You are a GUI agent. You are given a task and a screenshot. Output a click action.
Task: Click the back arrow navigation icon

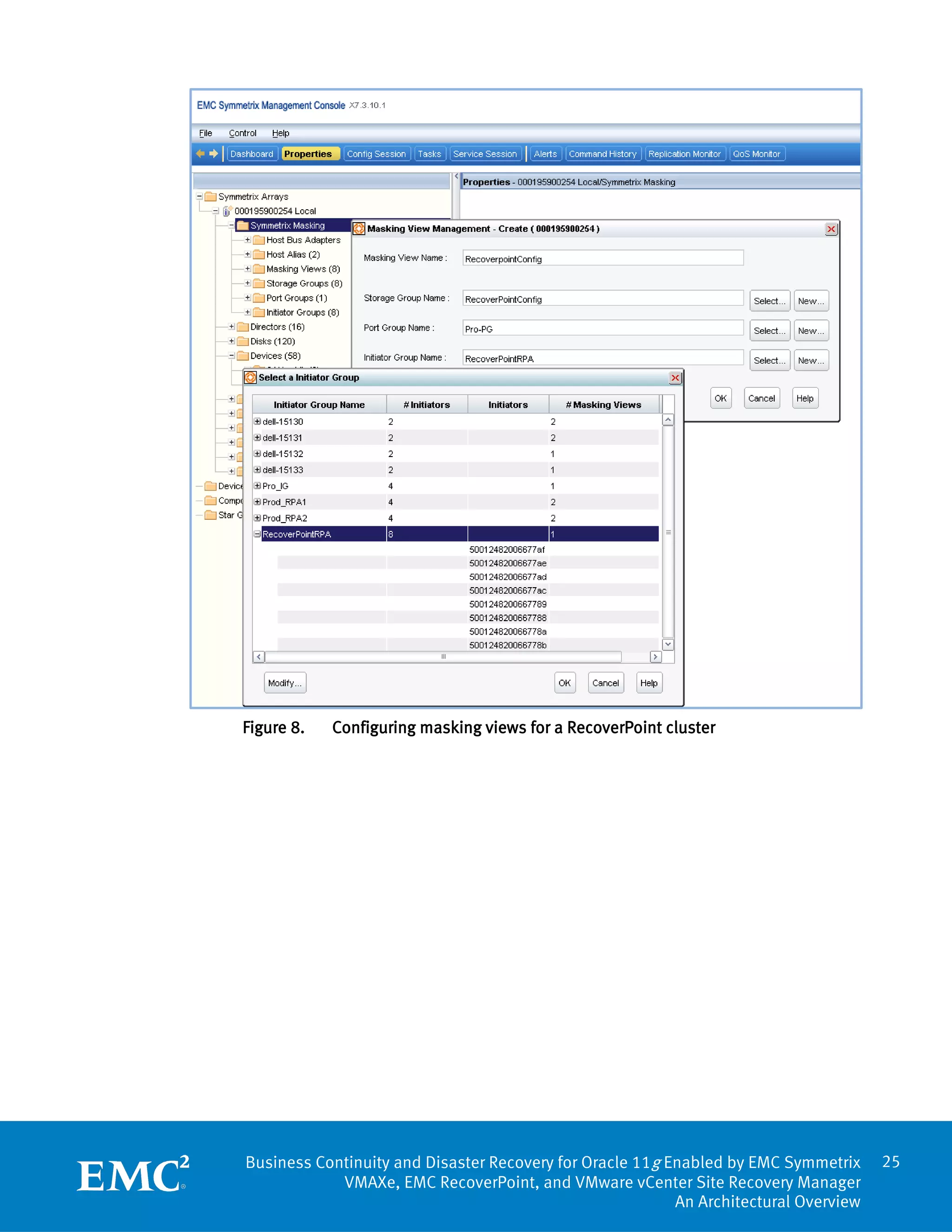tap(200, 153)
